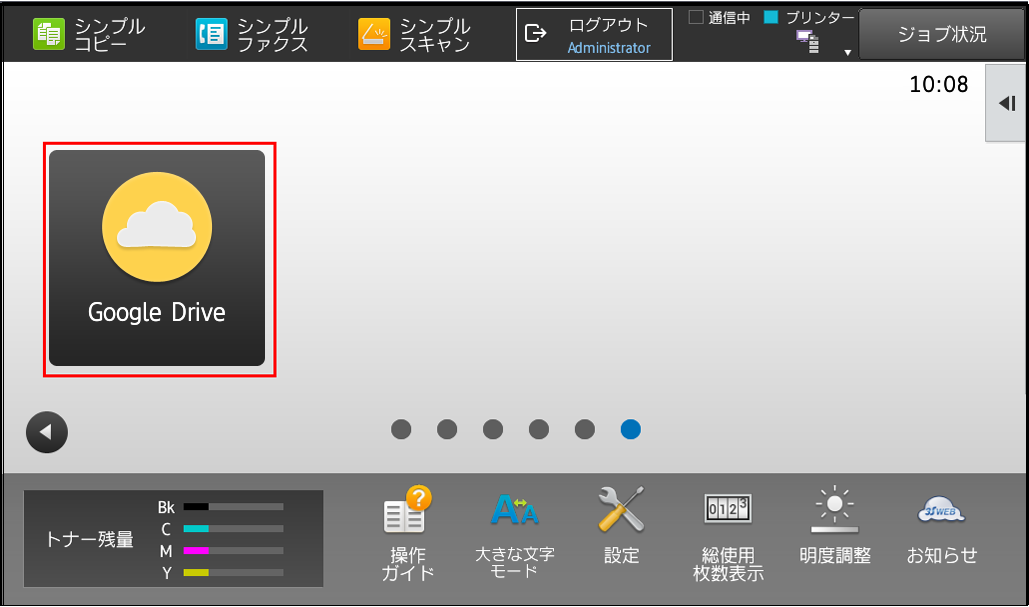This screenshot has width=1029, height=607.
Task: Log out of Administrator account
Action: pyautogui.click(x=594, y=35)
